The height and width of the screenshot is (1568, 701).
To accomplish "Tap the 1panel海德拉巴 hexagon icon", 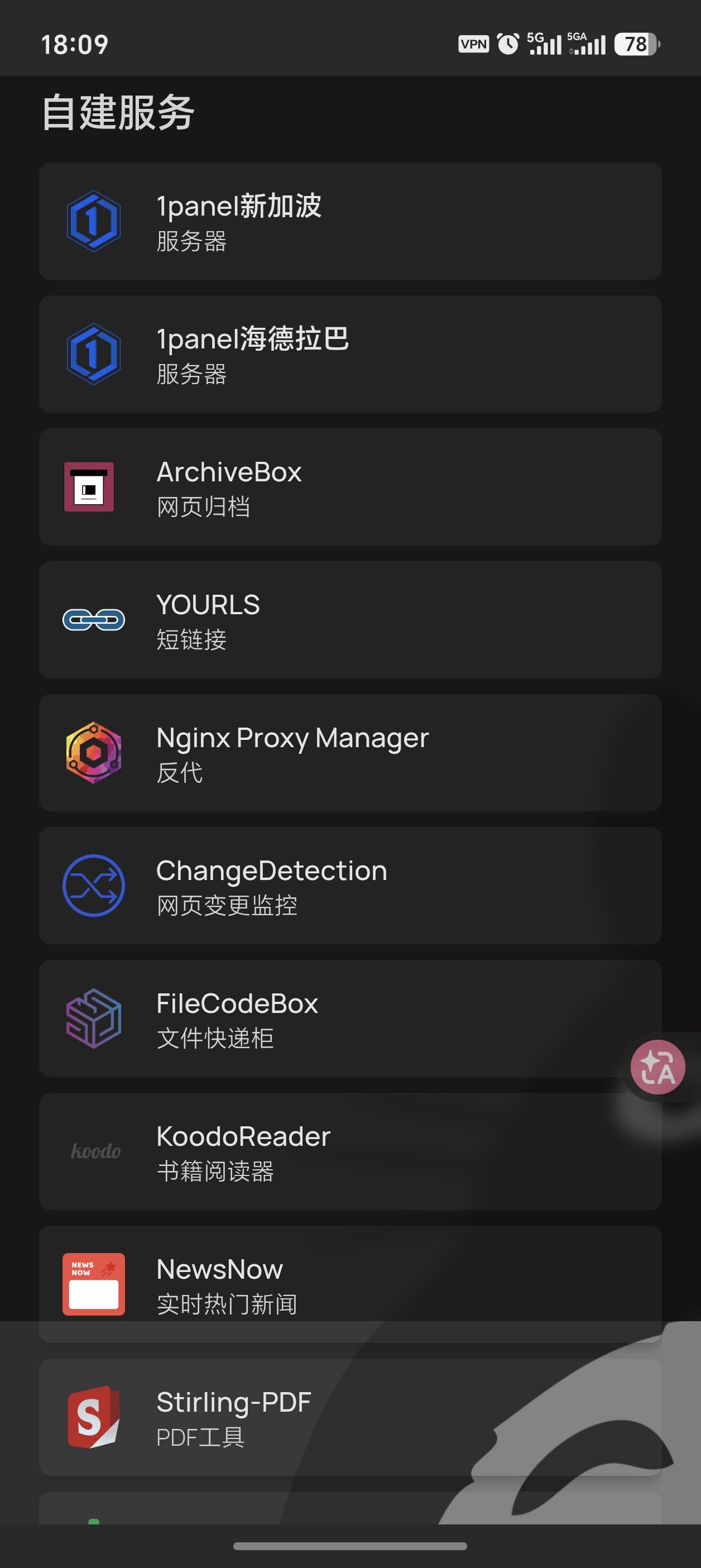I will coord(93,353).
